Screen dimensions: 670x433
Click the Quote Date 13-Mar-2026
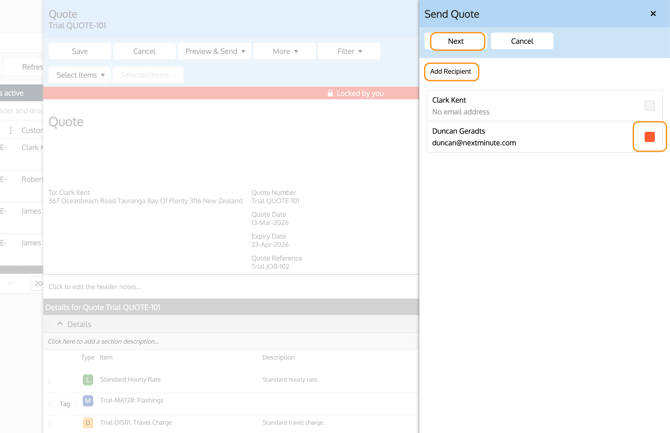270,223
